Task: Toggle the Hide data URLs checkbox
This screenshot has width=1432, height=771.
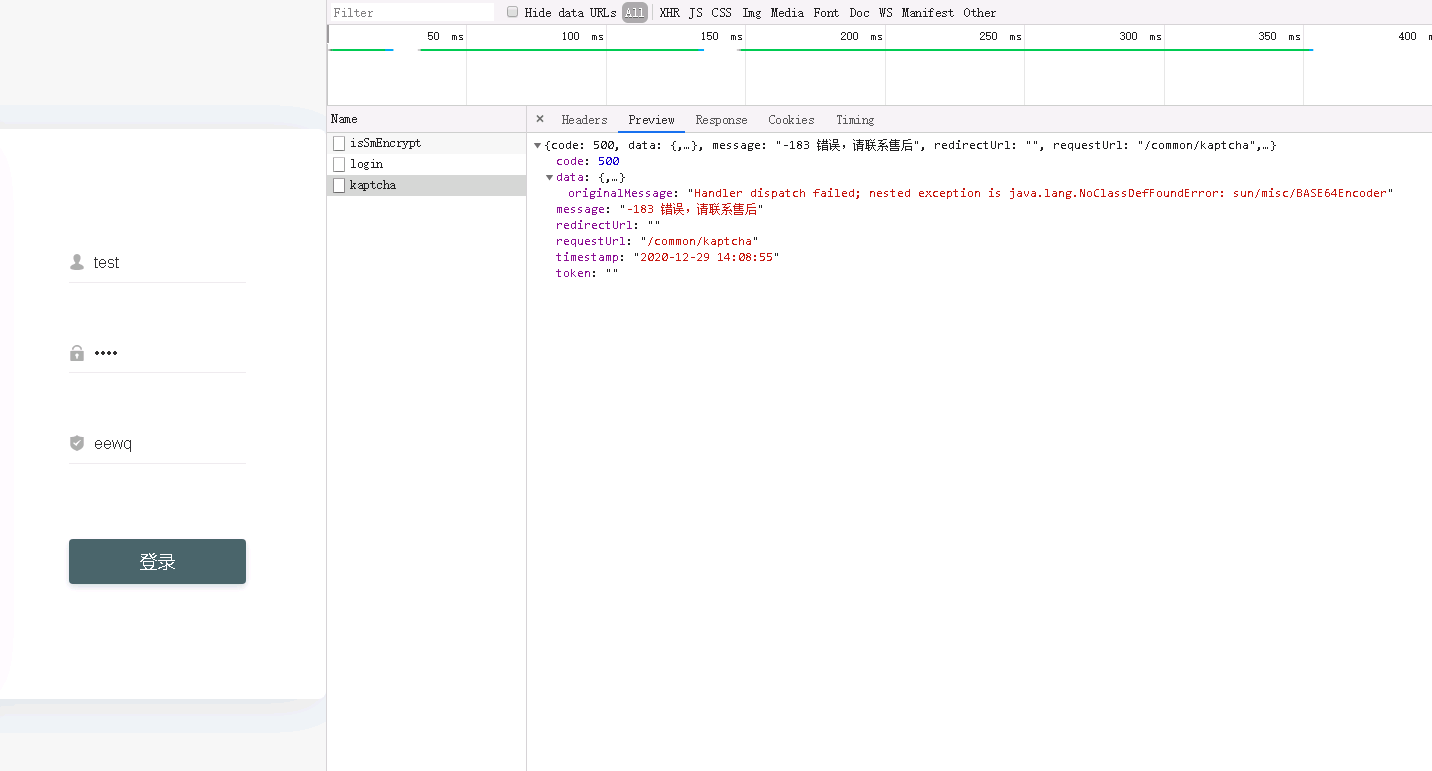Action: [513, 12]
